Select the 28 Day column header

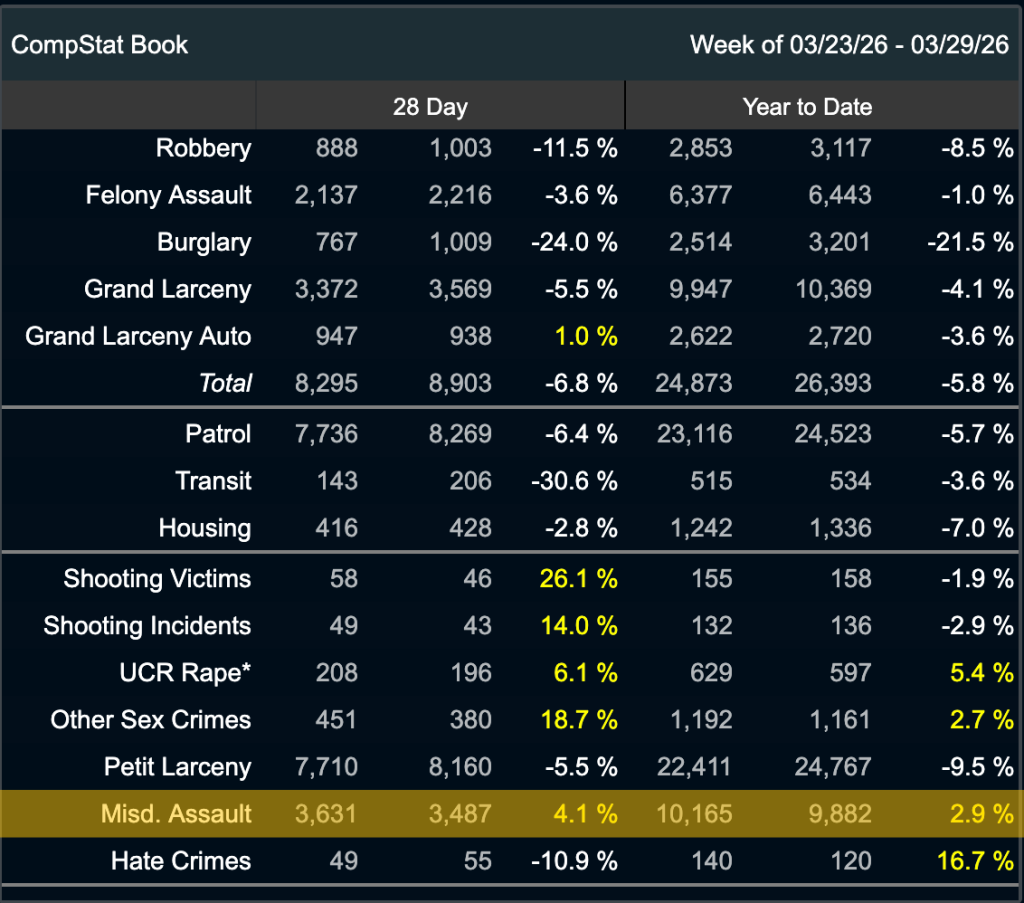coord(430,107)
